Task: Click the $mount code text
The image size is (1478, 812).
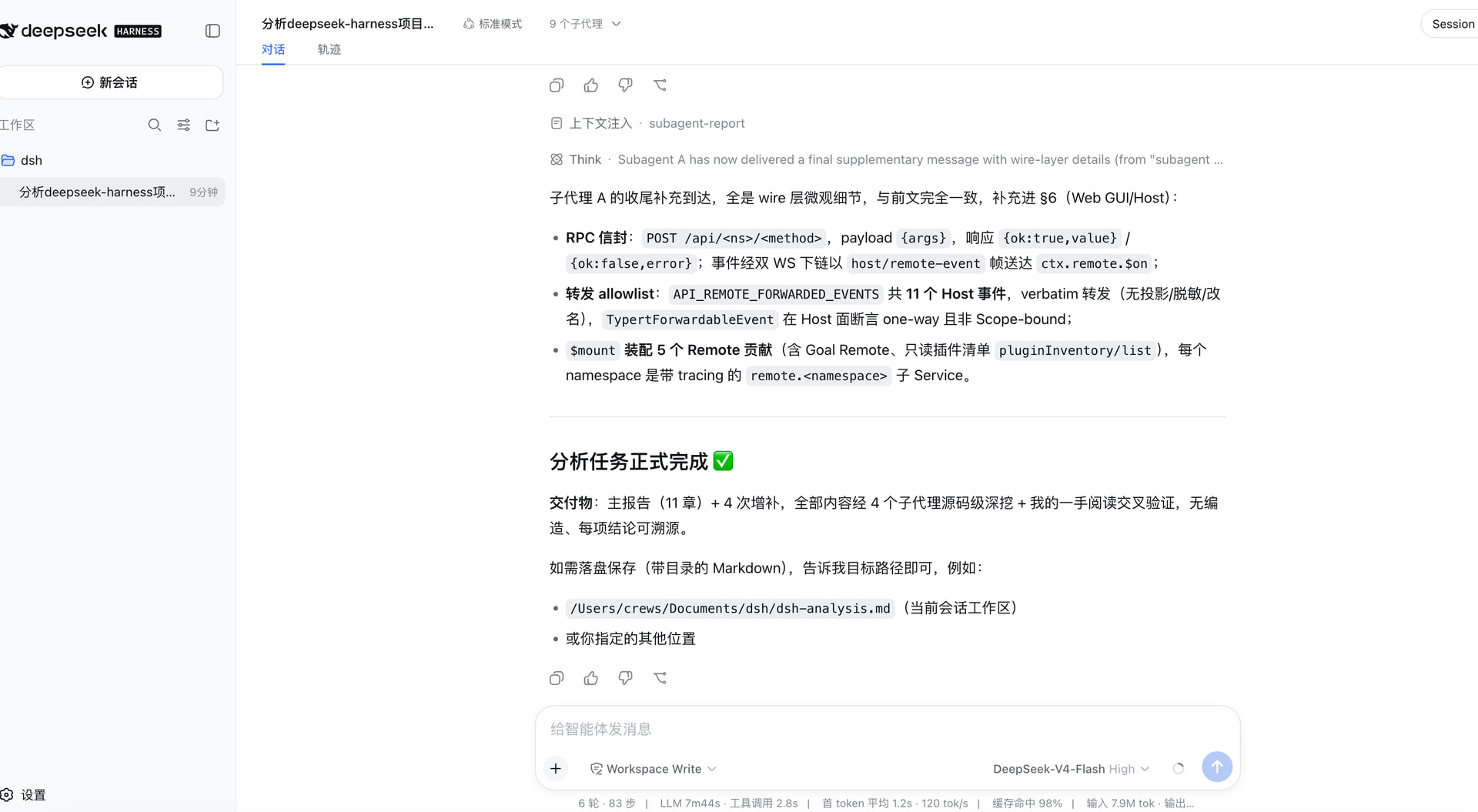Action: click(593, 350)
